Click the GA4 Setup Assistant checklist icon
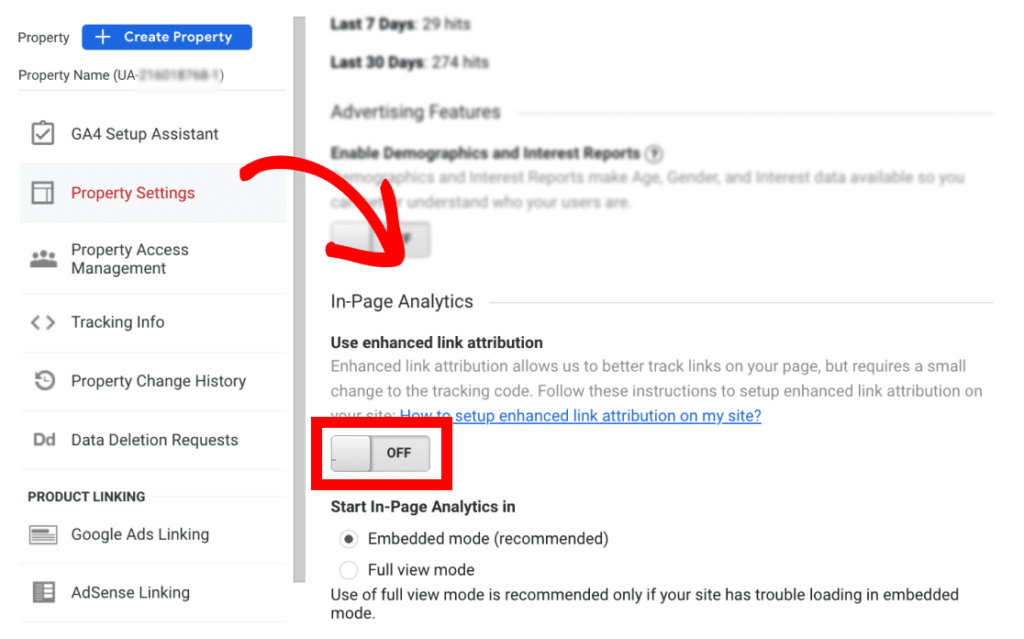The height and width of the screenshot is (639, 1024). tap(43, 133)
